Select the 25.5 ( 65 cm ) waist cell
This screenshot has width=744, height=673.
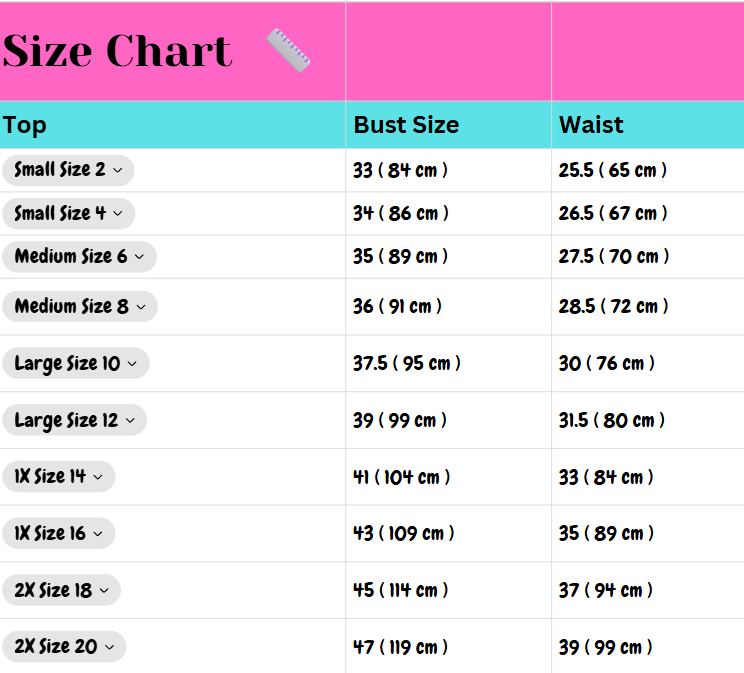pos(648,170)
